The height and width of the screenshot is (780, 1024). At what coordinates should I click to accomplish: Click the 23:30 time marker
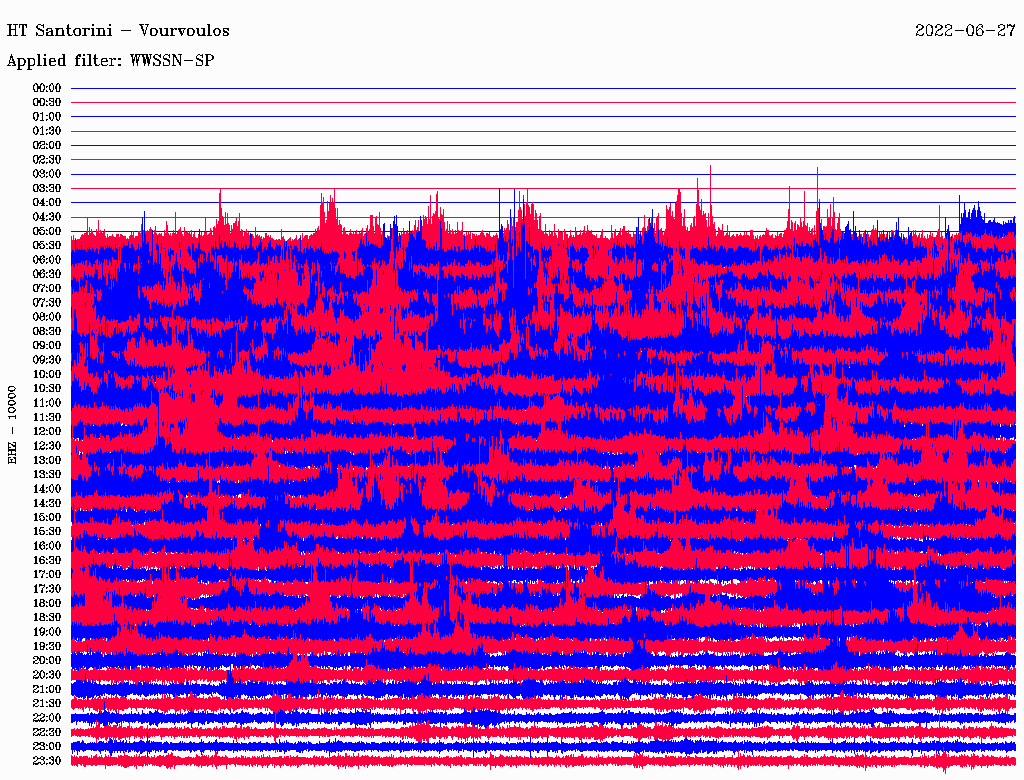coord(47,761)
